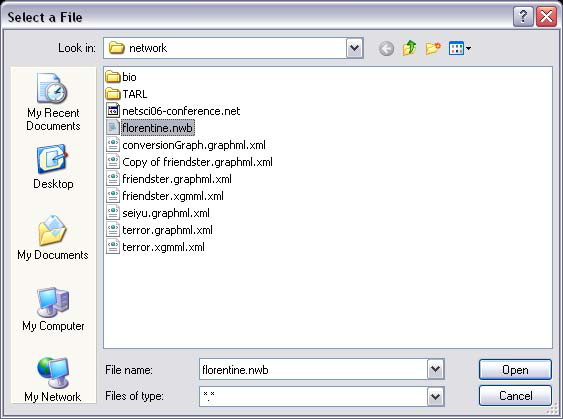Click the Cancel button
Screen dimensions: 563x419
515,396
